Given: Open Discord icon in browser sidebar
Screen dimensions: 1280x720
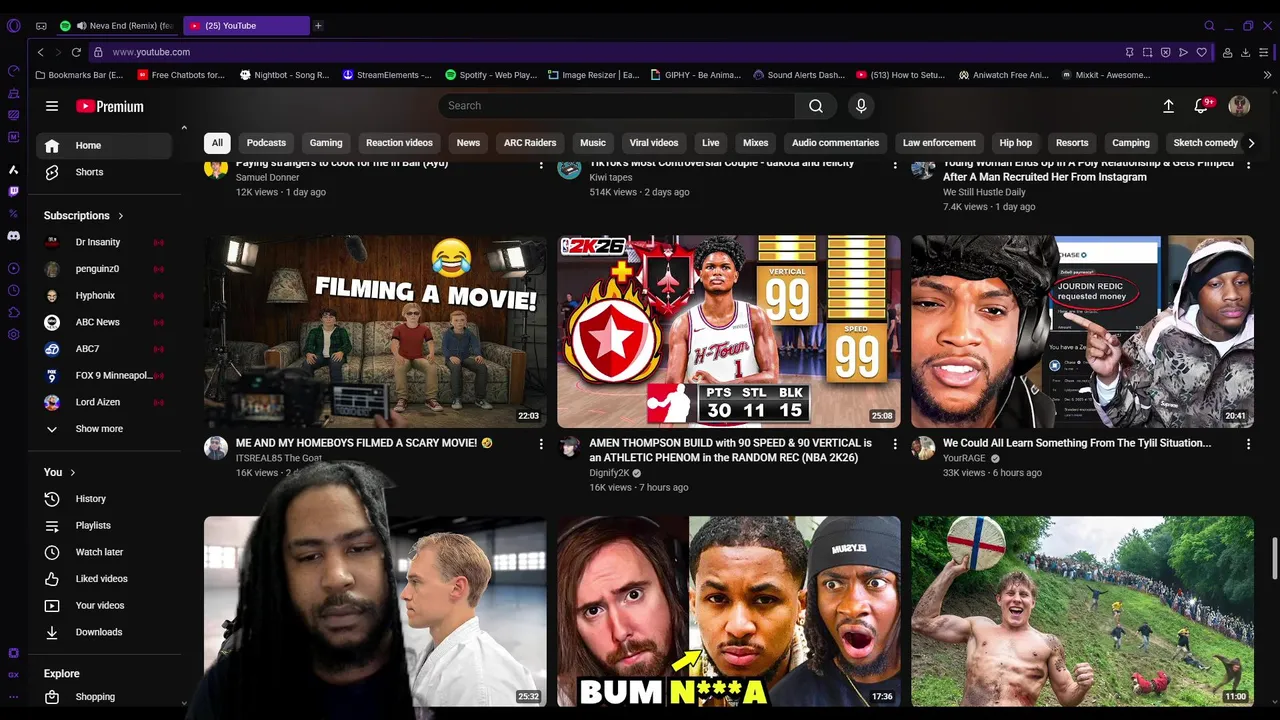Looking at the screenshot, I should (x=14, y=236).
